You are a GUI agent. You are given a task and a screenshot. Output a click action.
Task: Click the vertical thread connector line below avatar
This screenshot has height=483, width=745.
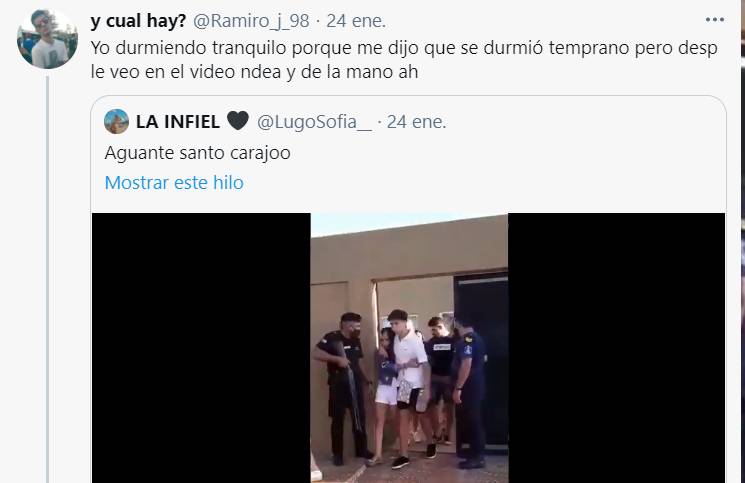click(x=48, y=279)
